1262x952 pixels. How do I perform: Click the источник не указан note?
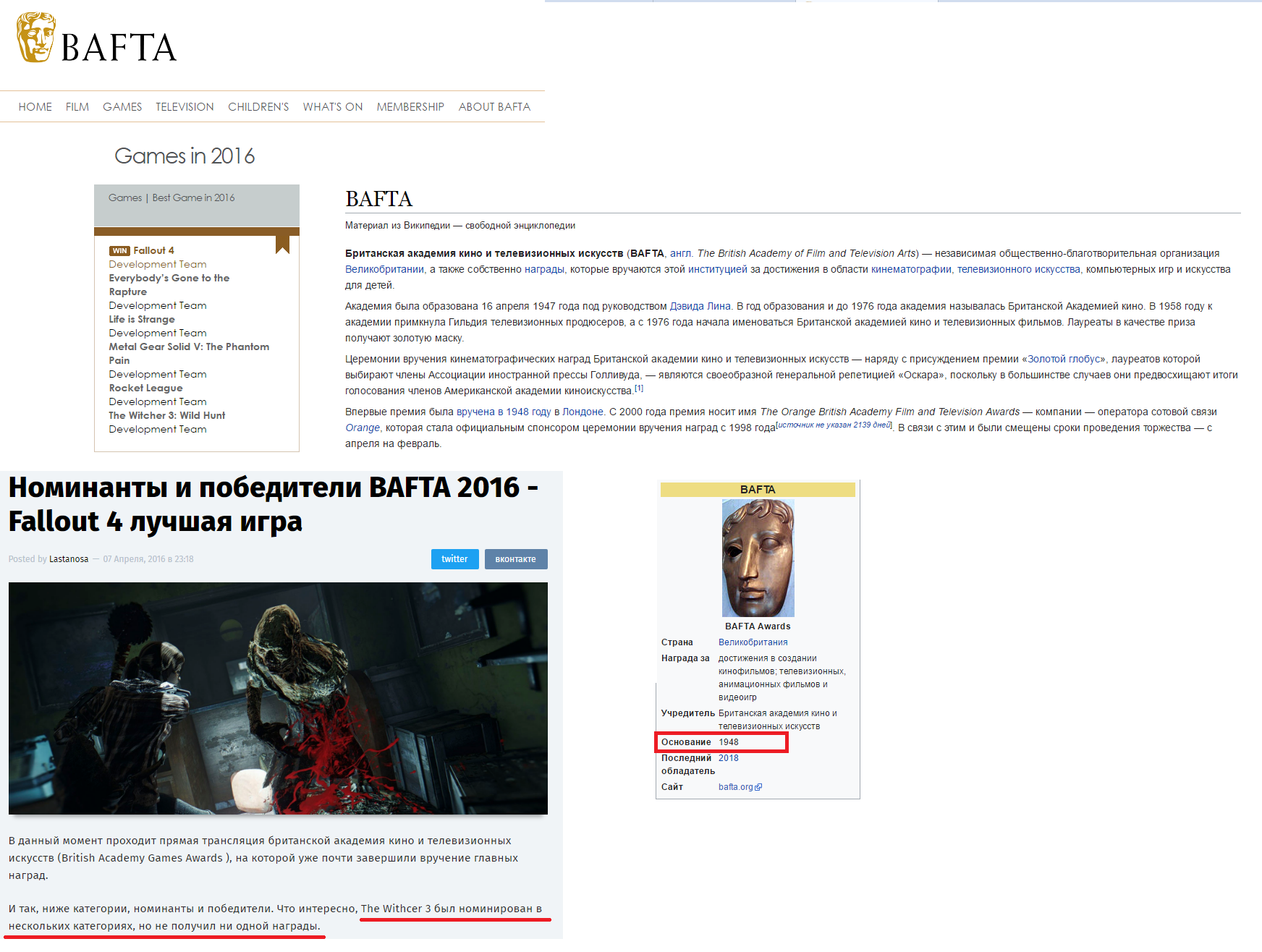[834, 425]
